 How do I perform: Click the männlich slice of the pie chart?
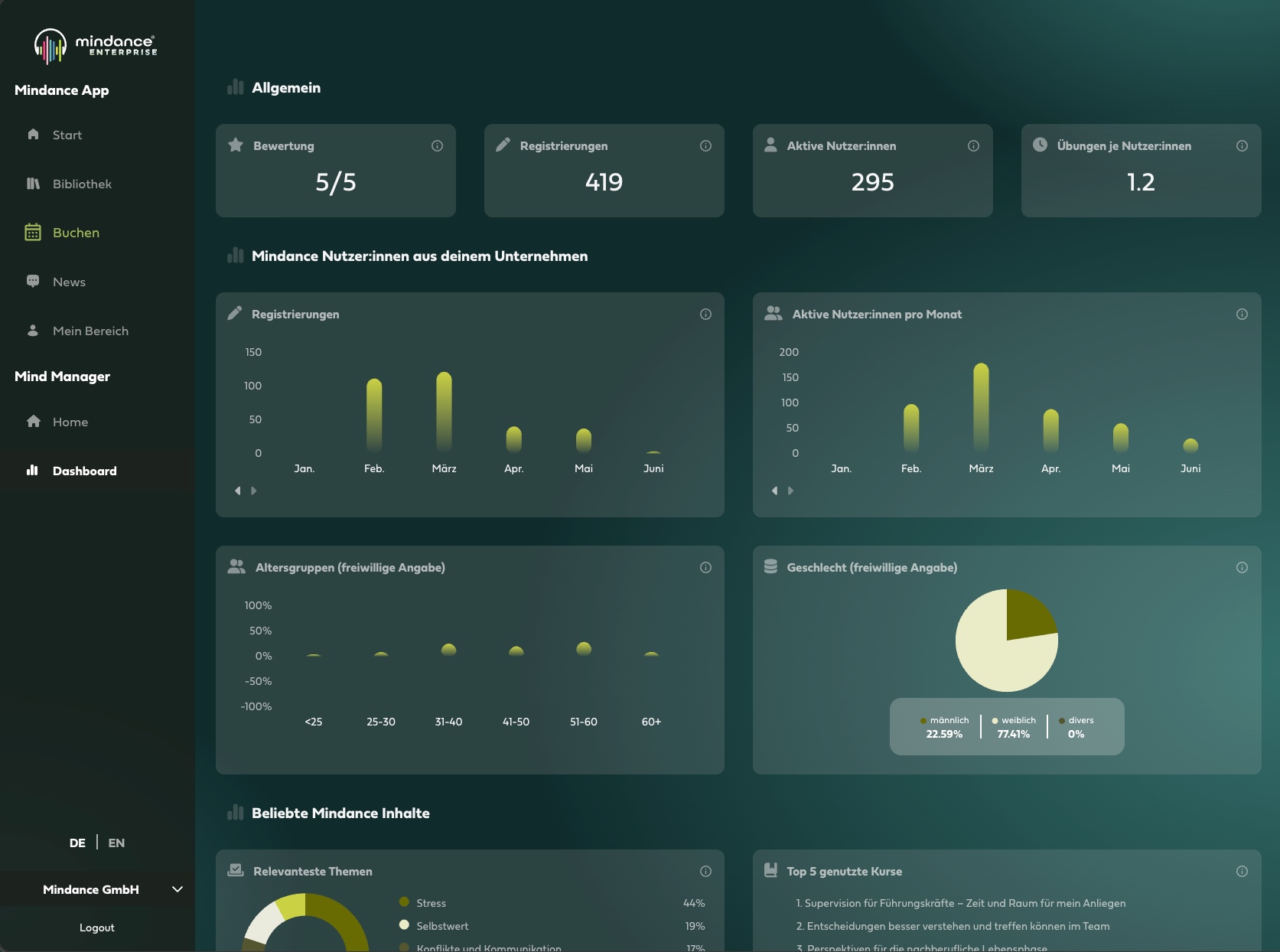pos(1028,617)
